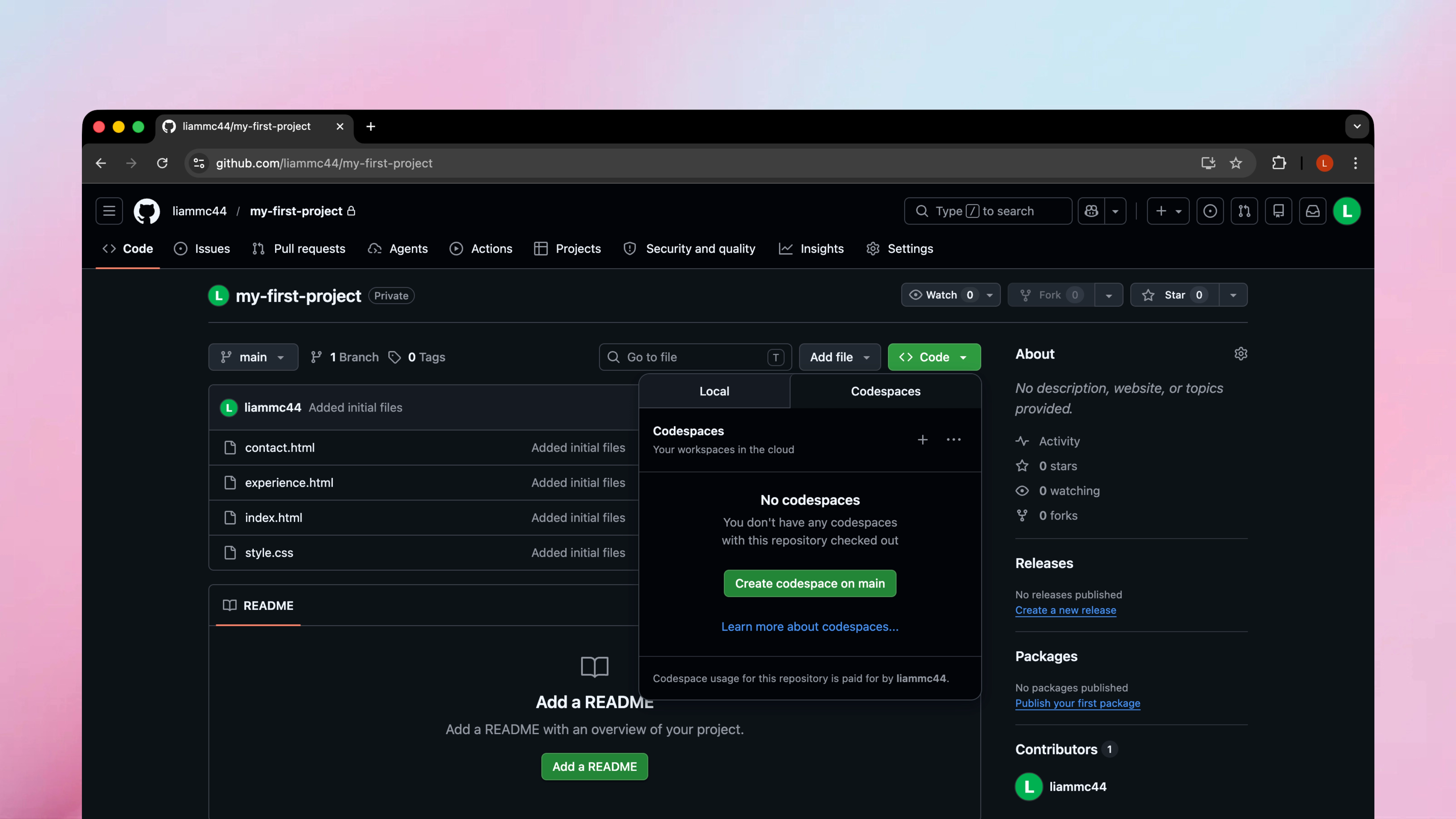The height and width of the screenshot is (819, 1456).
Task: Open the notifications inbox icon
Action: [1312, 211]
